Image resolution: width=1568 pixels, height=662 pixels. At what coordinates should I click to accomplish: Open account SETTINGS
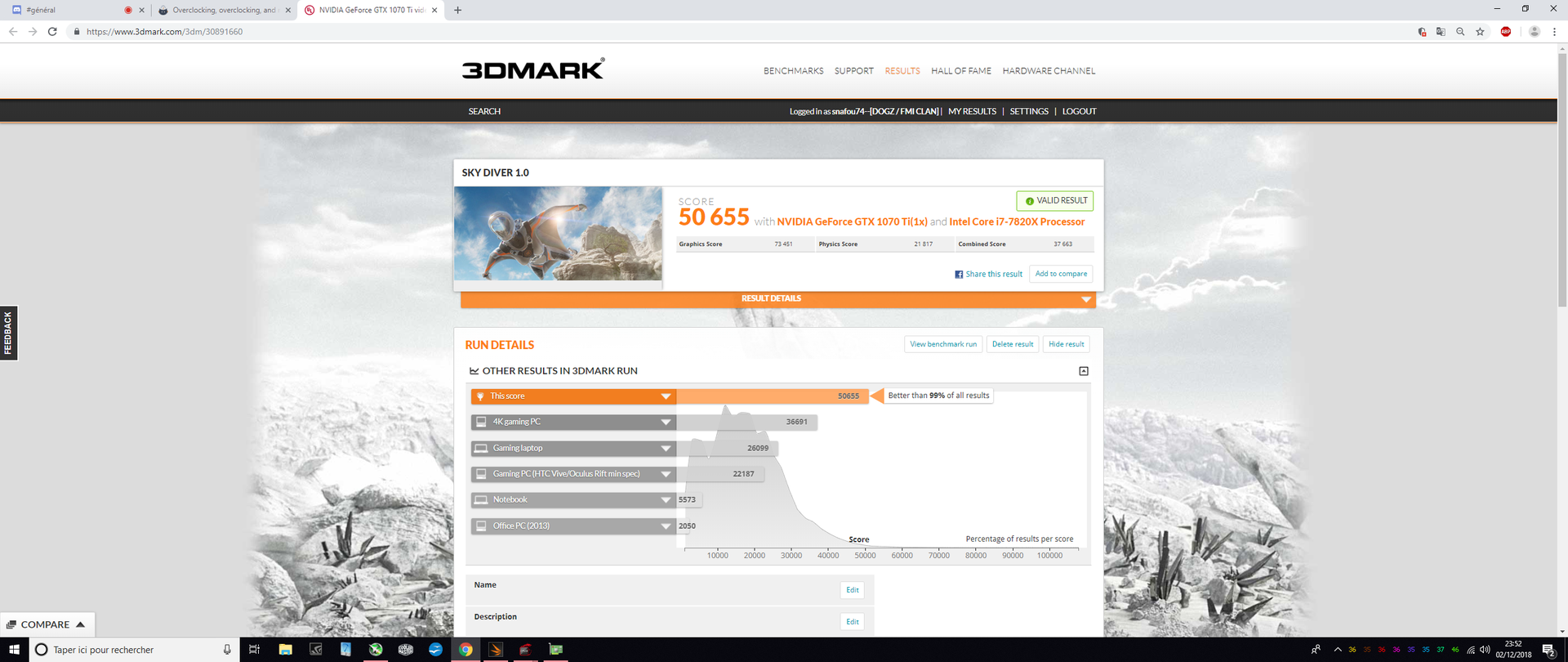(x=1029, y=111)
